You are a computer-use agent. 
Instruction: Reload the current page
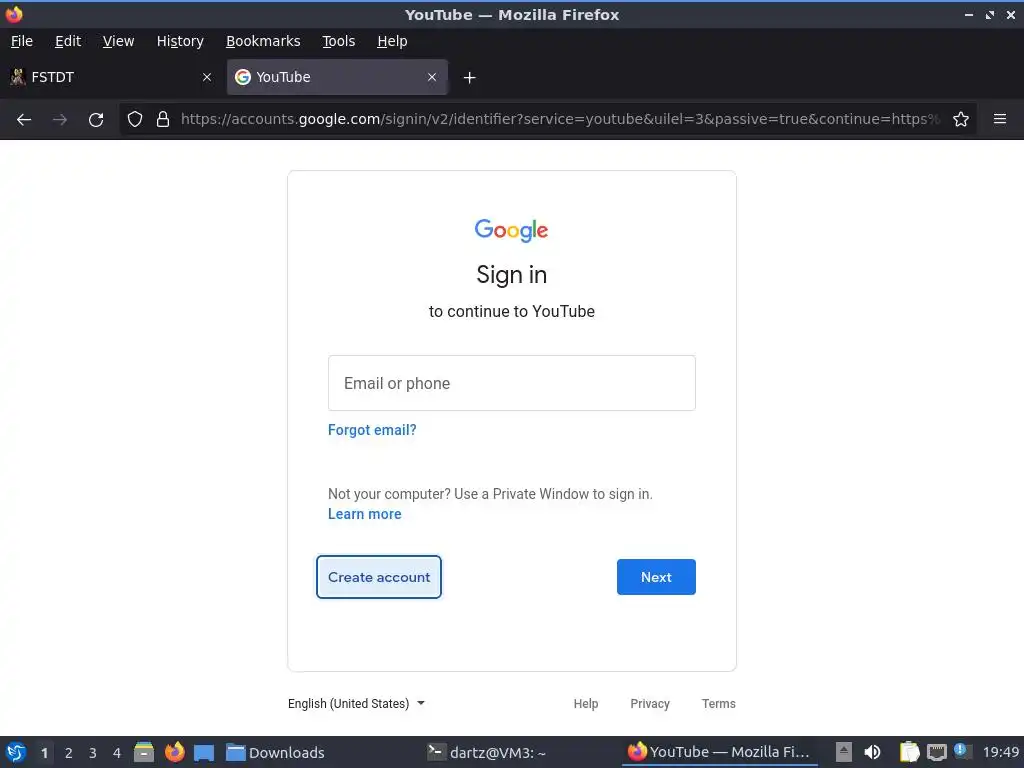pos(96,120)
